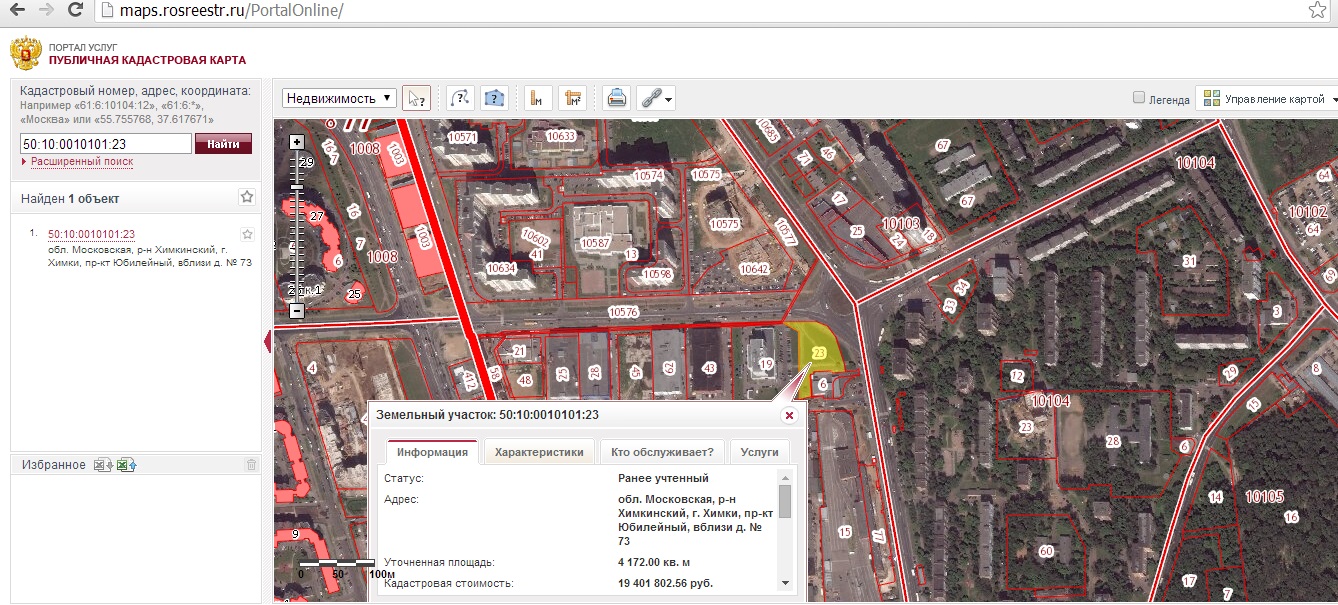1338x605 pixels.
Task: Close the Земельный участок info popup
Action: [789, 414]
